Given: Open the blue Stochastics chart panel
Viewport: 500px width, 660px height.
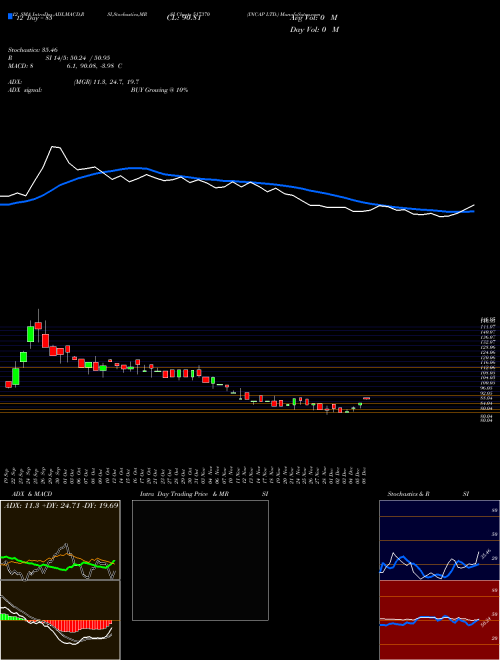Looking at the screenshot, I should pos(439,540).
